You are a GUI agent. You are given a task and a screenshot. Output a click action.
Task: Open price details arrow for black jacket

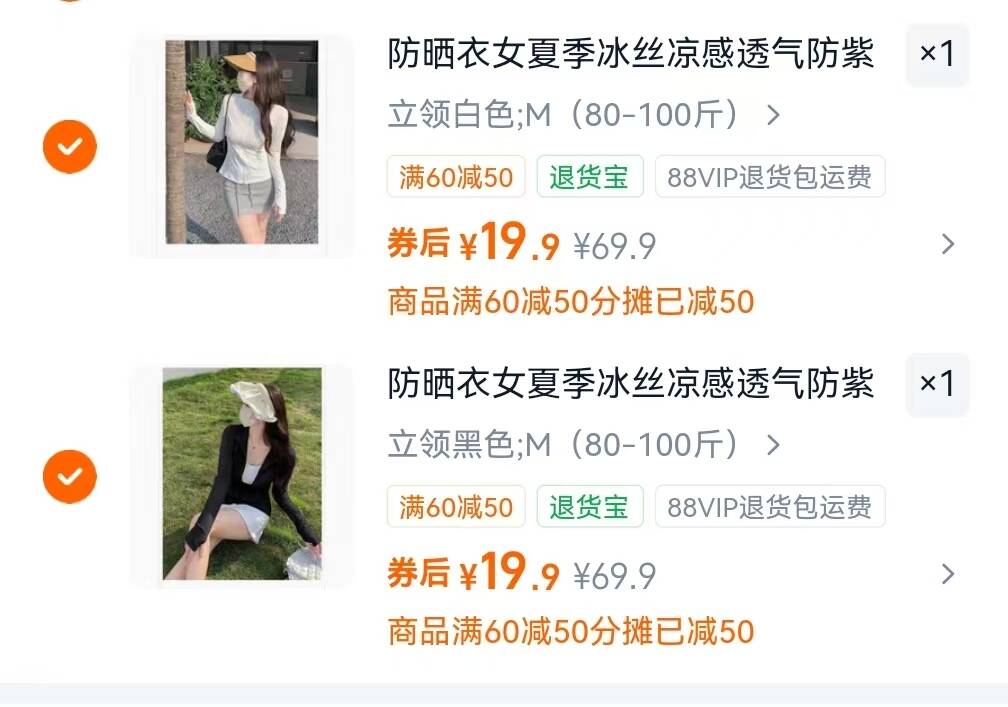pos(948,574)
